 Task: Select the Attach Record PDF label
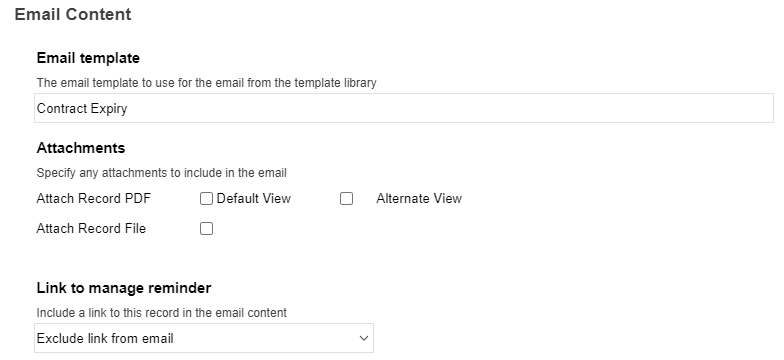click(94, 198)
